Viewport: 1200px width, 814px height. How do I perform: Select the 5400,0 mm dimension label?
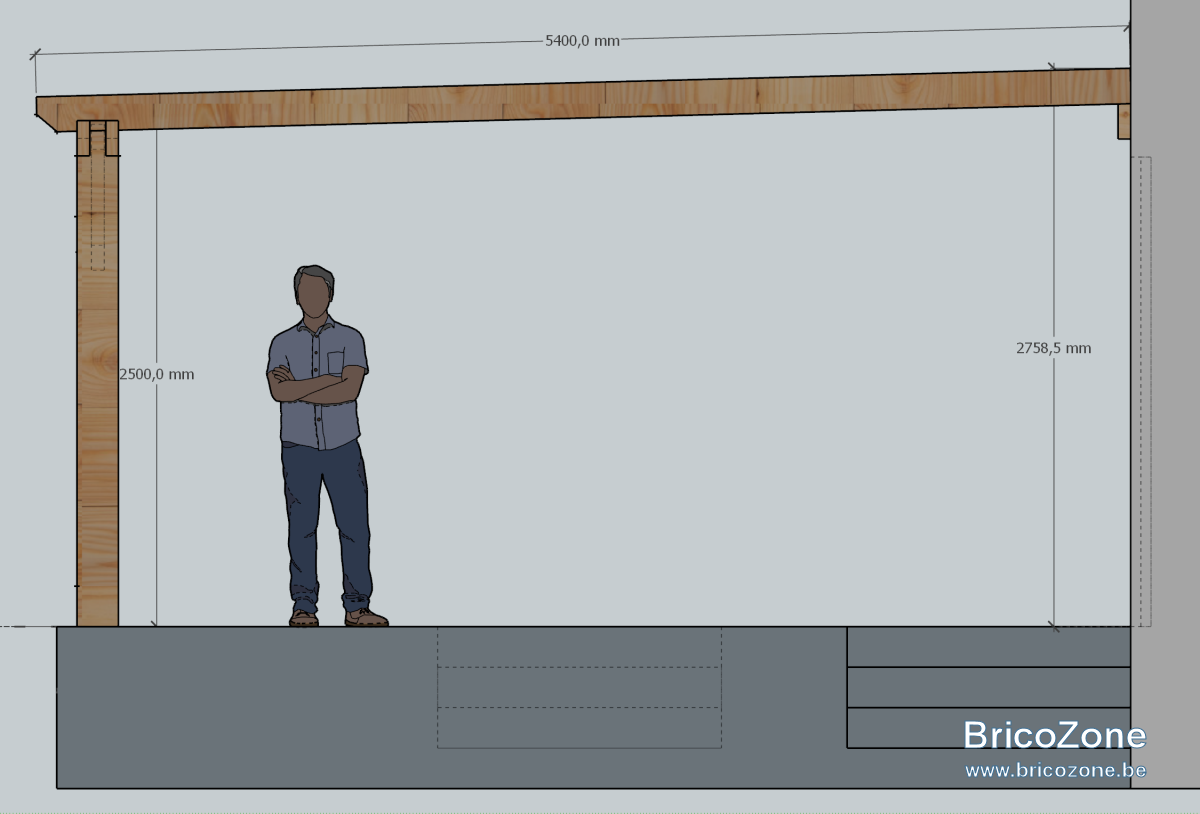coord(582,40)
